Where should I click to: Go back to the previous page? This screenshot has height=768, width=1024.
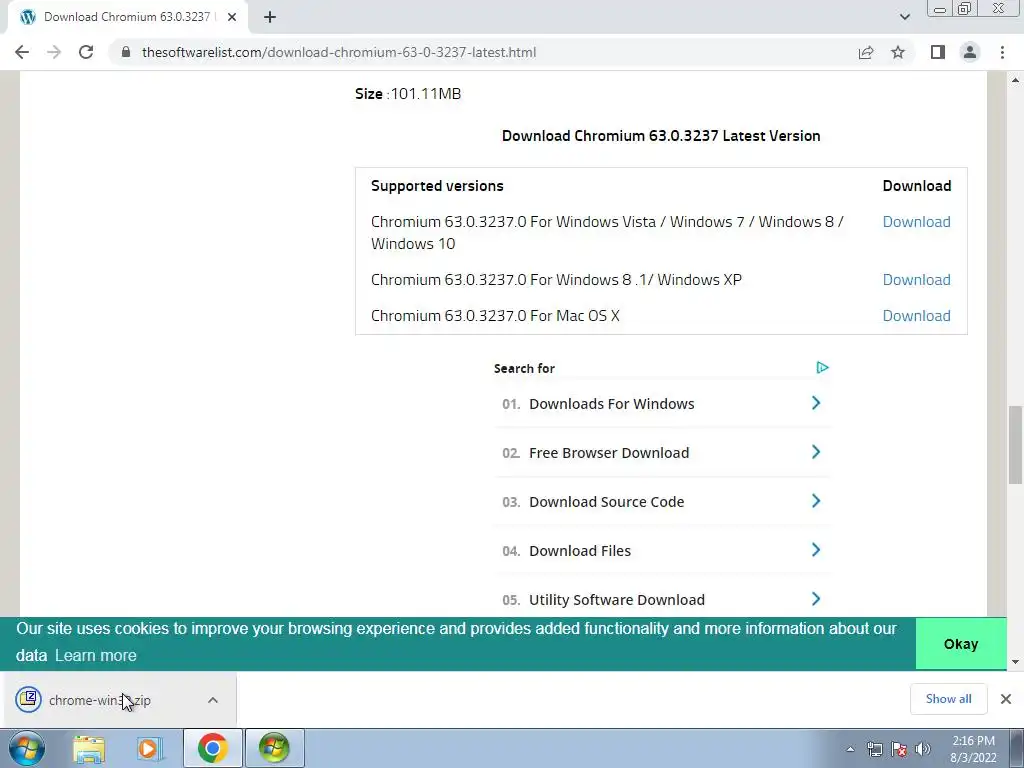point(22,52)
